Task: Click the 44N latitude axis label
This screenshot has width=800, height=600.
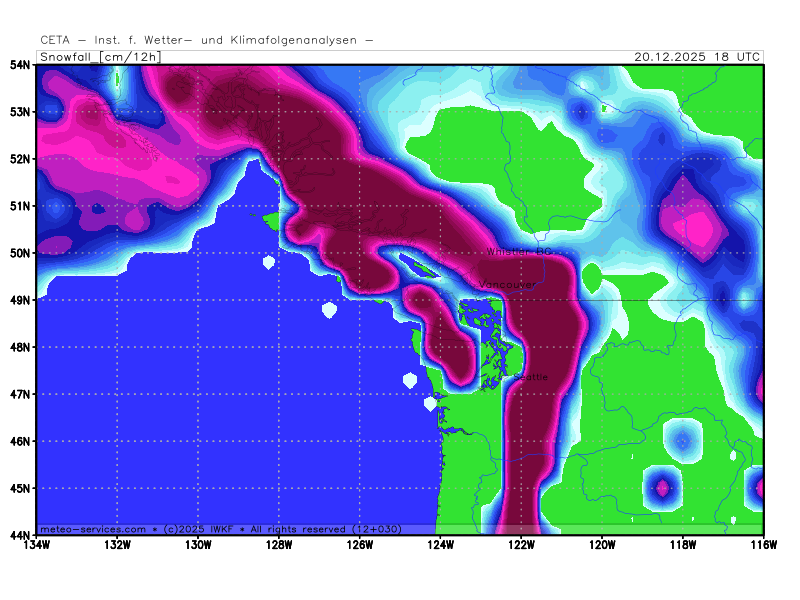Action: (19, 535)
